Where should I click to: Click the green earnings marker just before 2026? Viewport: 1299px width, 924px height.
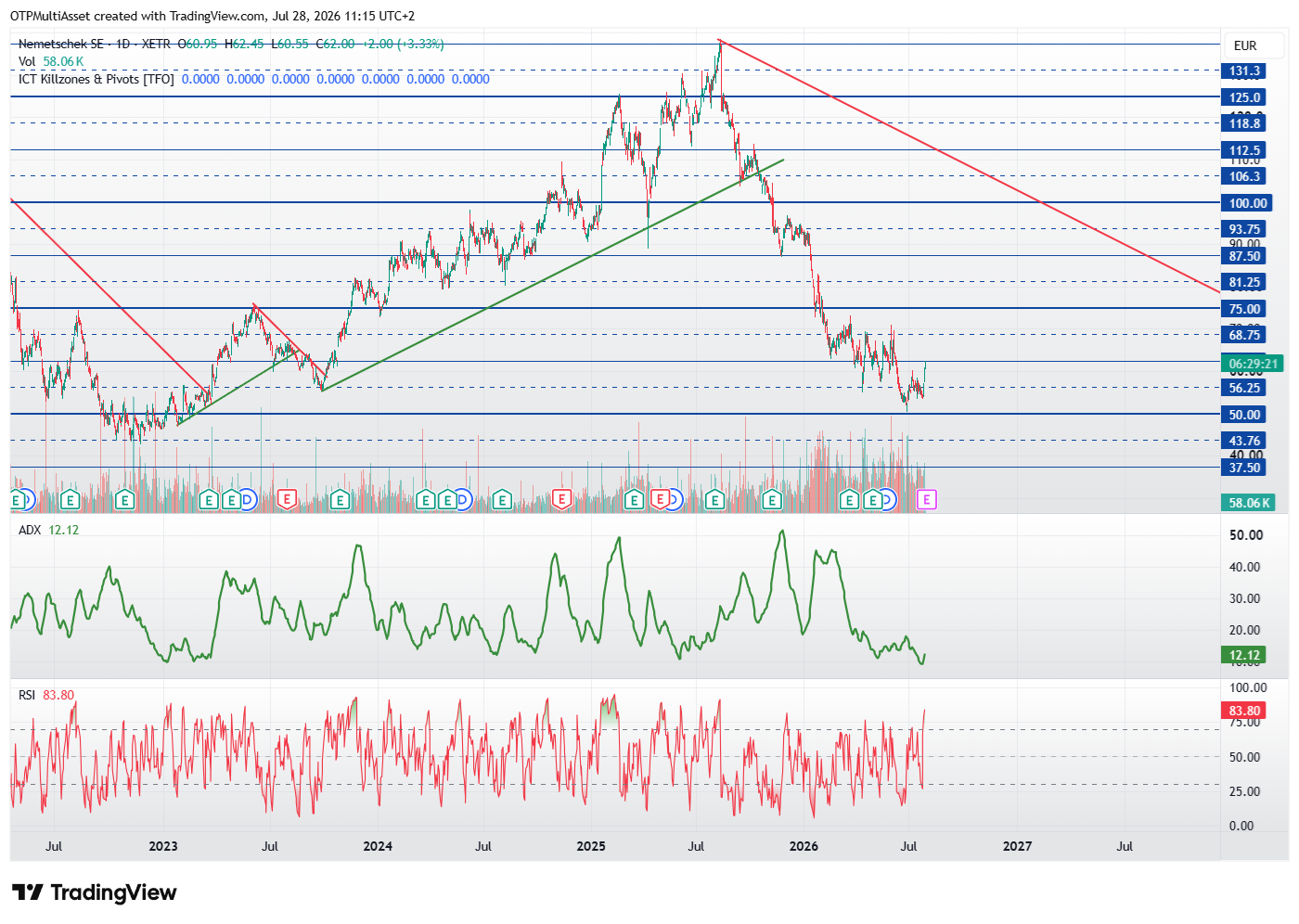(x=772, y=500)
